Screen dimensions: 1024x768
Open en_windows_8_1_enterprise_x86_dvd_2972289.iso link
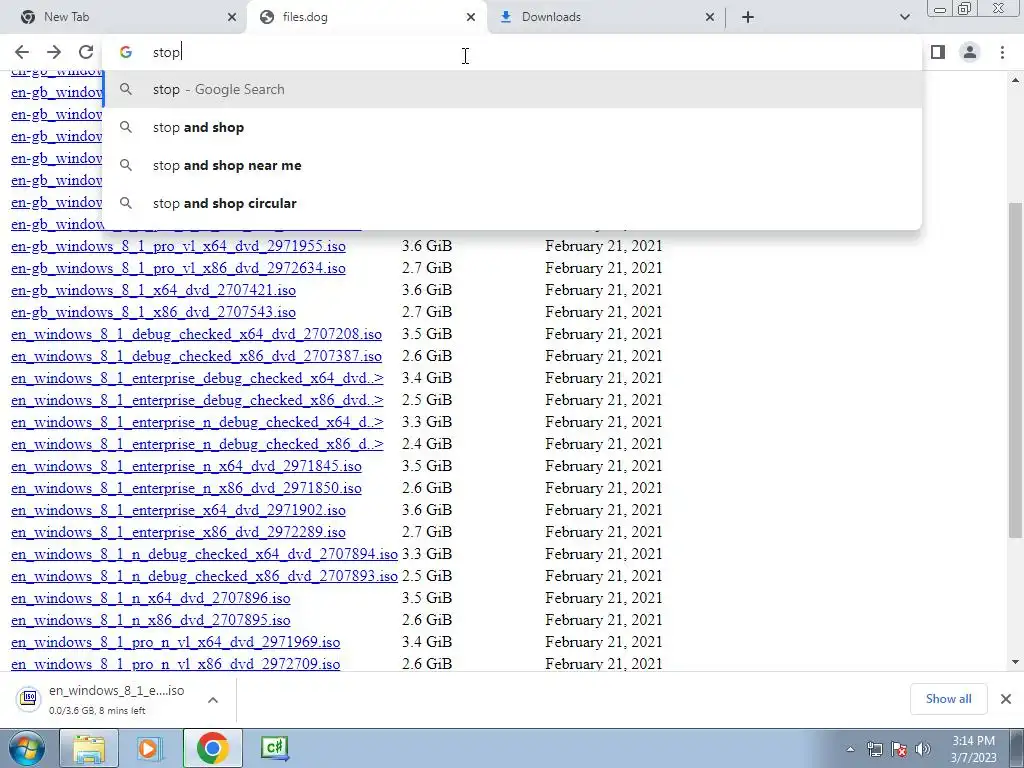click(178, 532)
